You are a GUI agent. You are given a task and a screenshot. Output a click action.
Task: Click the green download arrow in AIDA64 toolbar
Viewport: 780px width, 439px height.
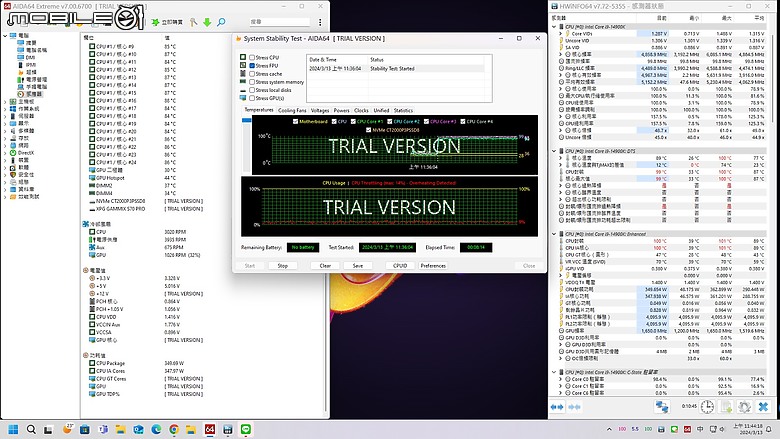coord(207,22)
